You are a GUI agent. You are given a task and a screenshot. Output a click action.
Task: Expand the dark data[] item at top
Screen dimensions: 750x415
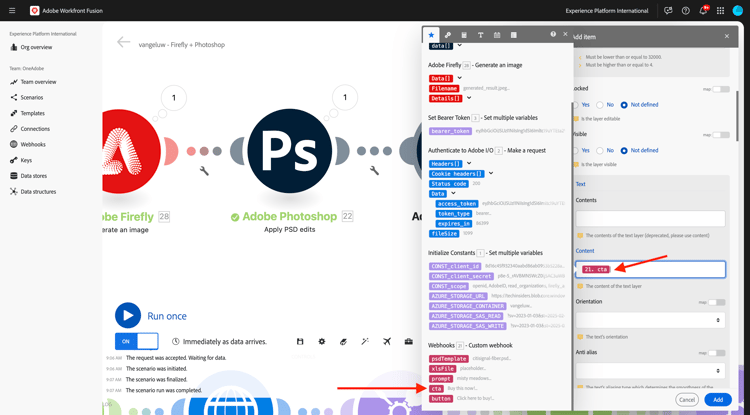(x=460, y=46)
